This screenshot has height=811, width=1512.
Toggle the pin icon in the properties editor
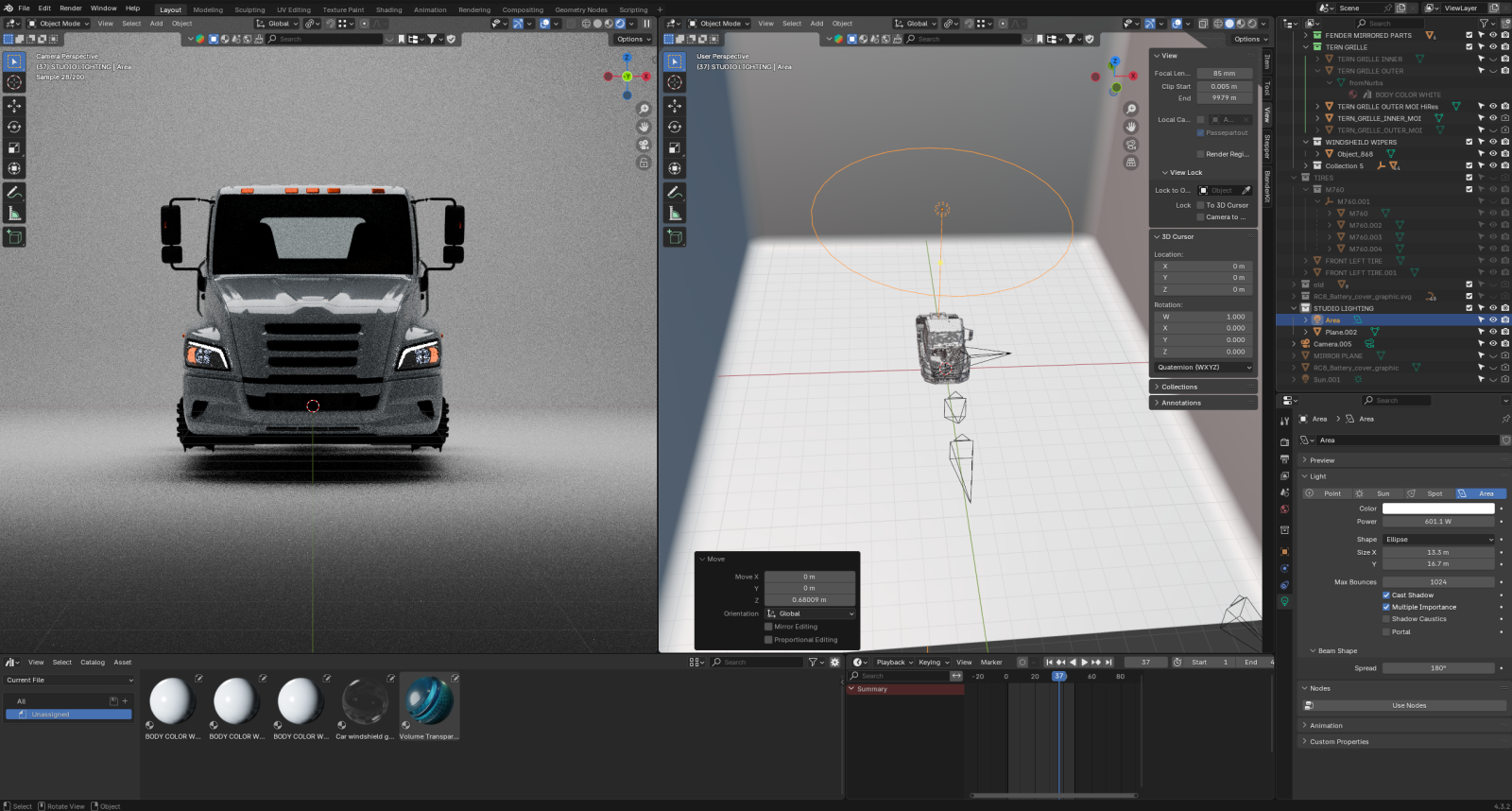click(1505, 419)
